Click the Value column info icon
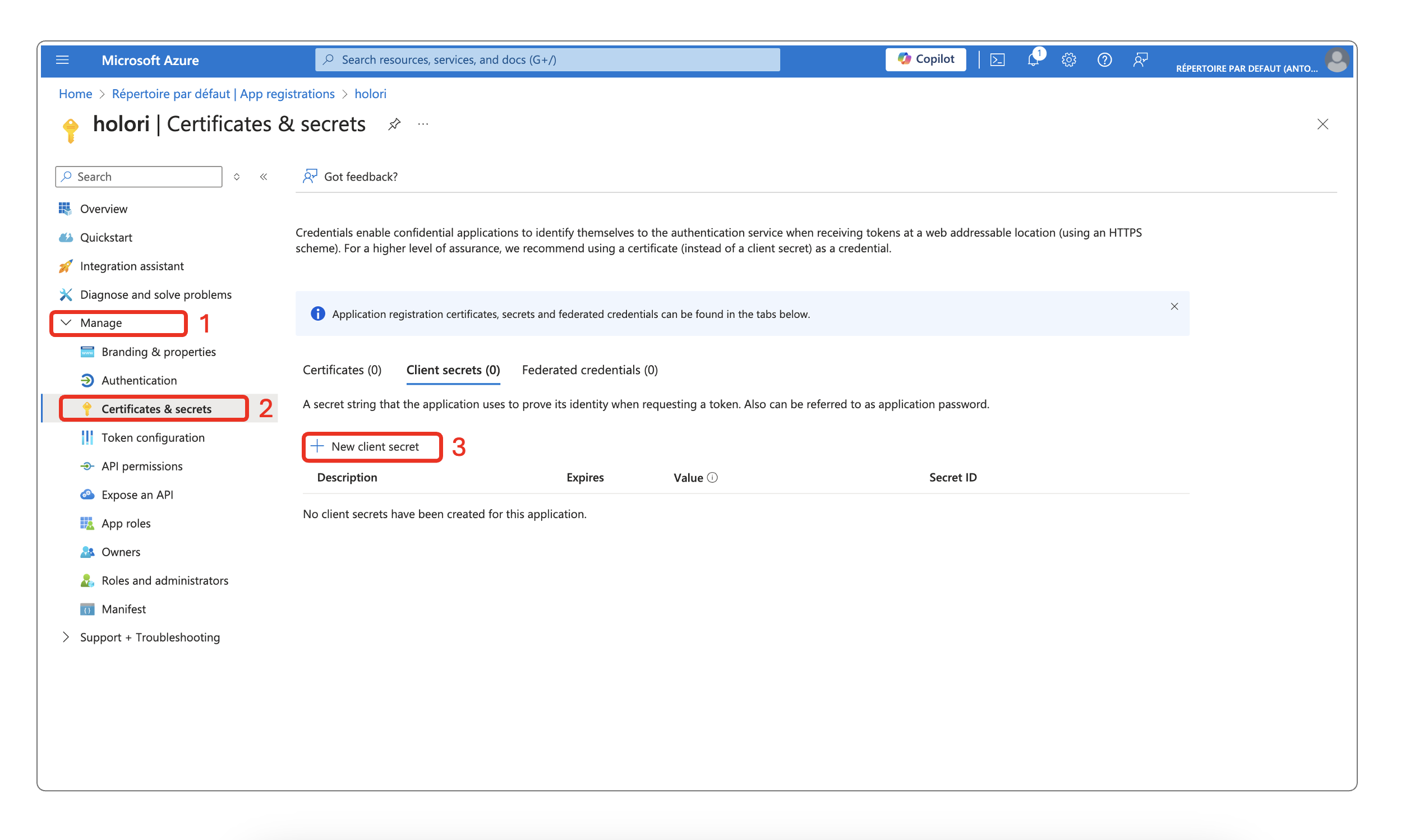1401x840 pixels. pyautogui.click(x=713, y=477)
